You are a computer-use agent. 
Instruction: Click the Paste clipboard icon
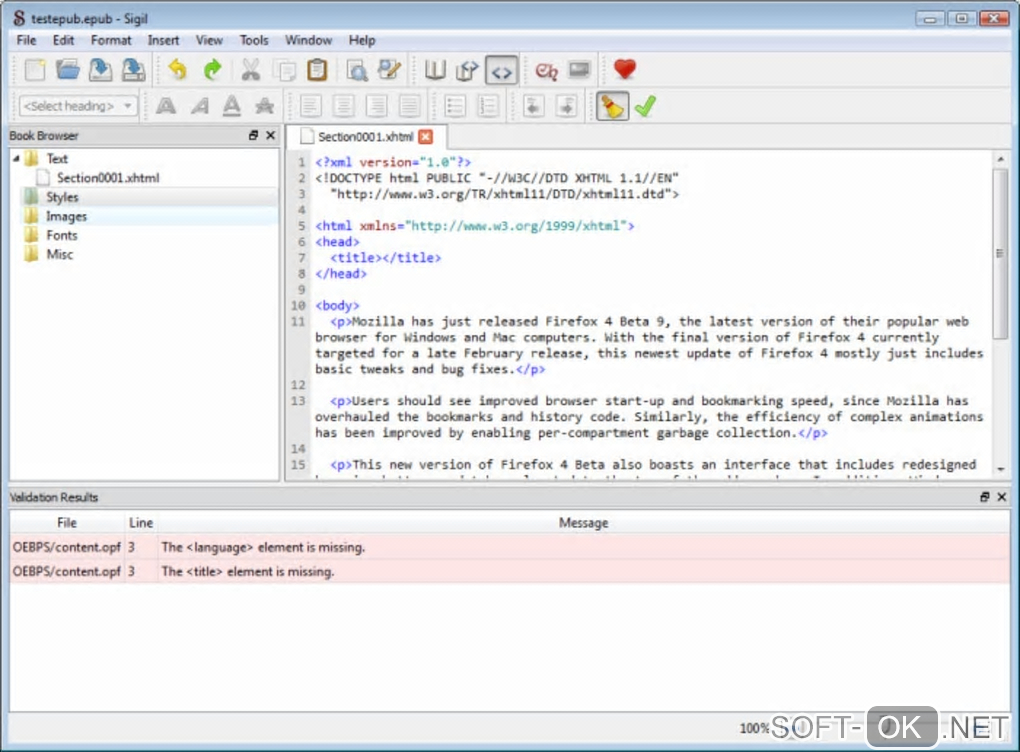pos(317,70)
